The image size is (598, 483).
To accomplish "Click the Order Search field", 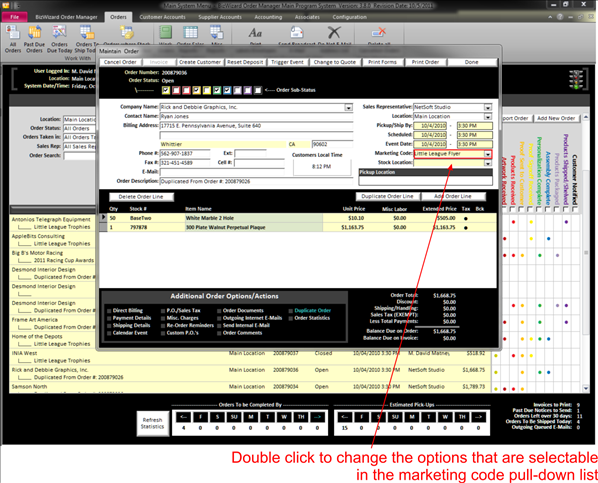I will (x=79, y=156).
